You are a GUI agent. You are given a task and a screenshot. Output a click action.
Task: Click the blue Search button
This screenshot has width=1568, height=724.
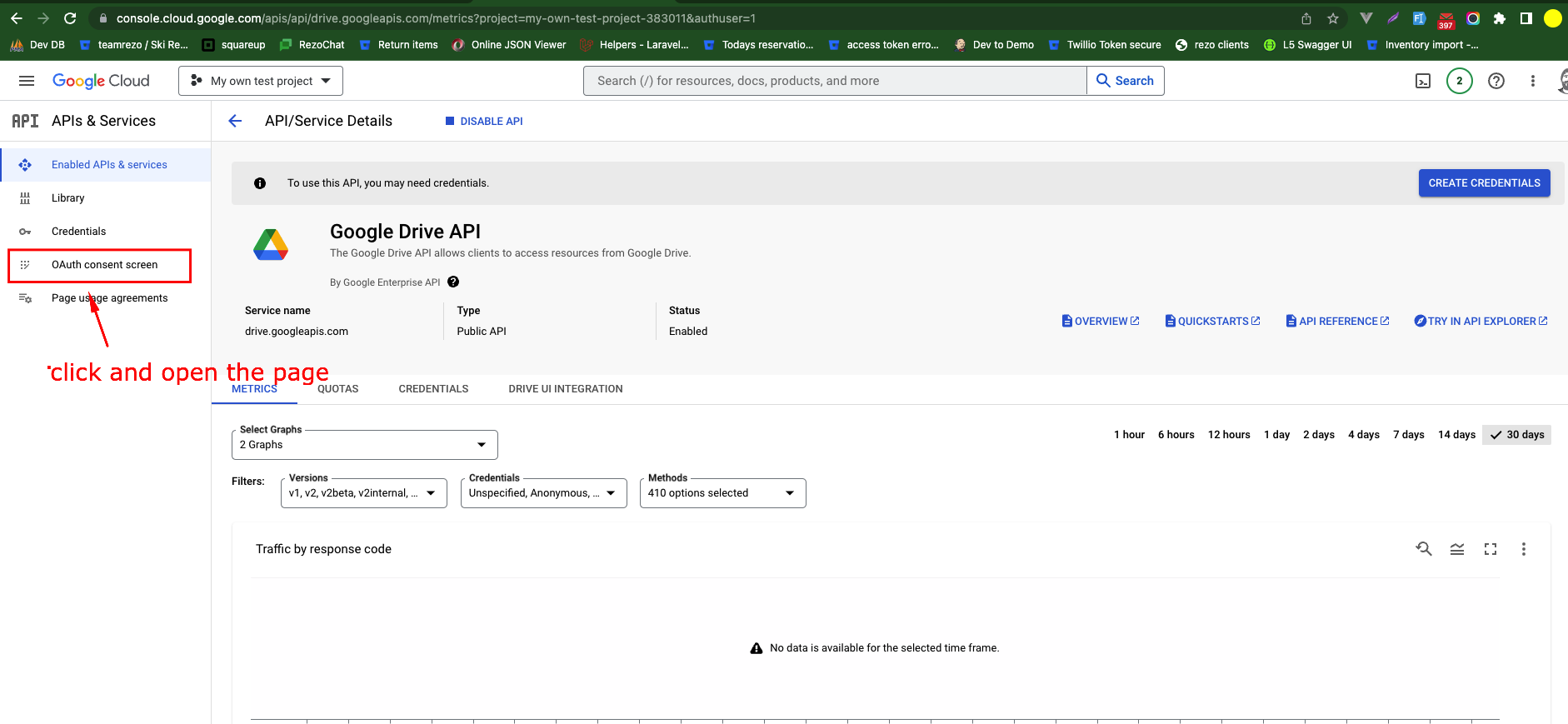click(1126, 81)
